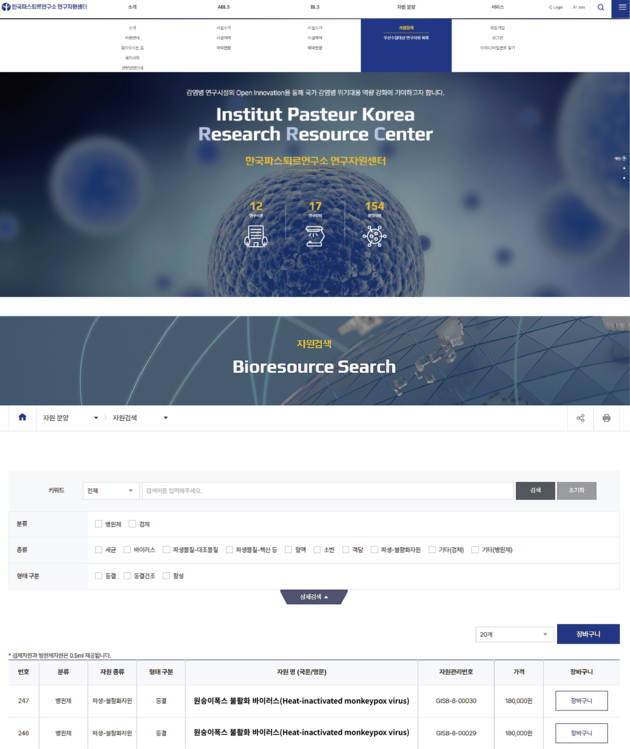
Task: Select the third slide indicator dot on banner
Action: click(624, 178)
